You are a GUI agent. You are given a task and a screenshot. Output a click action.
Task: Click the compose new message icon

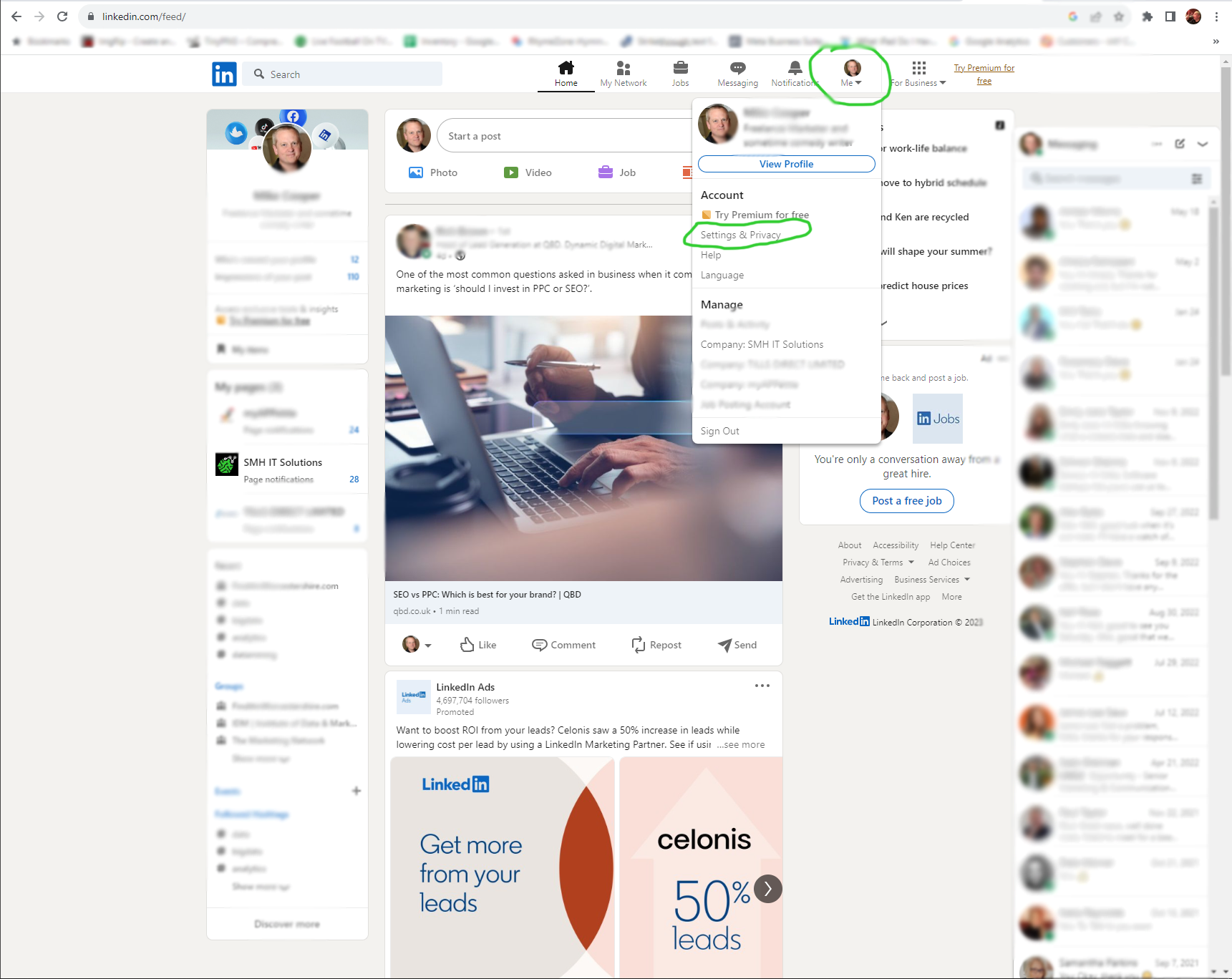(1180, 144)
